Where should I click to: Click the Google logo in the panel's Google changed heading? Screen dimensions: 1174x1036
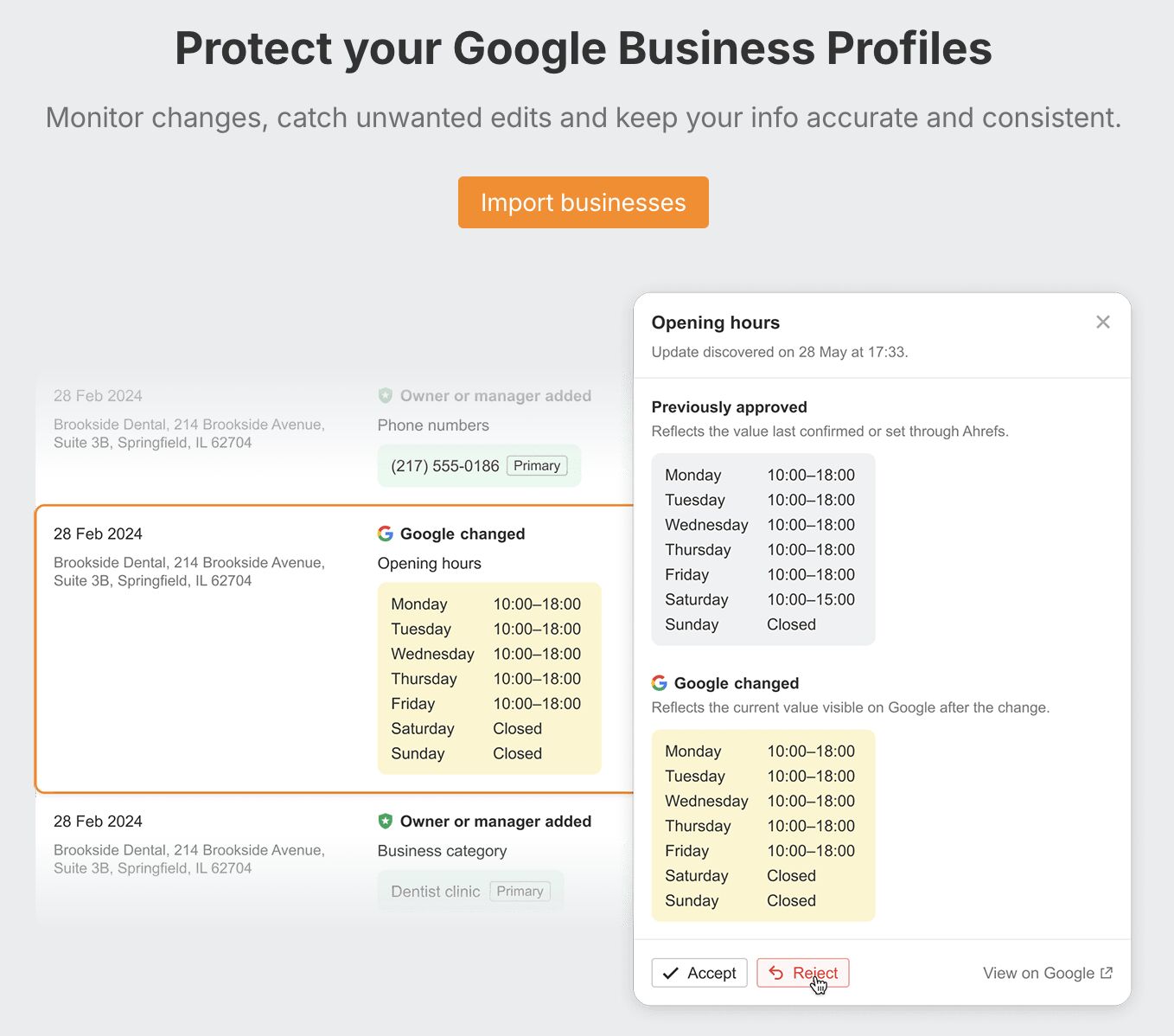tap(660, 683)
